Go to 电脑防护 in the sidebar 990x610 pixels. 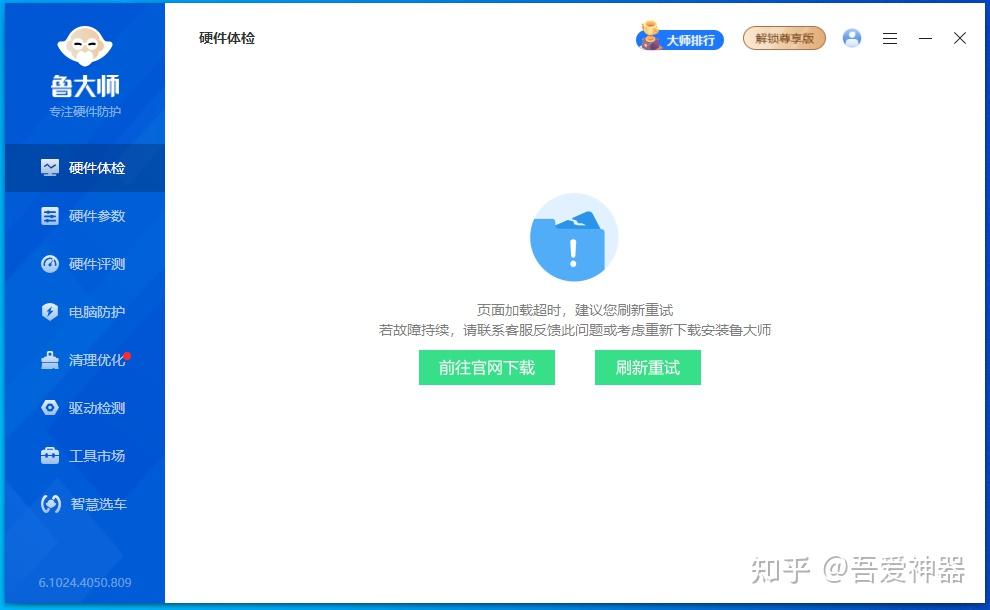(85, 312)
